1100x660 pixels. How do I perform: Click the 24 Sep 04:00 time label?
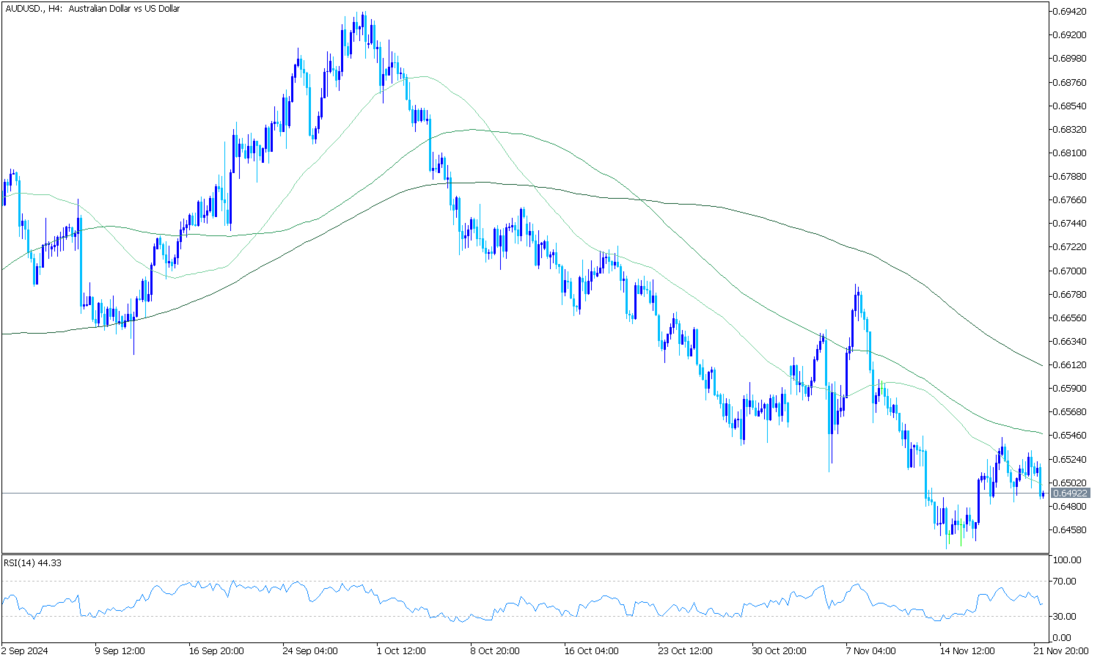[310, 651]
